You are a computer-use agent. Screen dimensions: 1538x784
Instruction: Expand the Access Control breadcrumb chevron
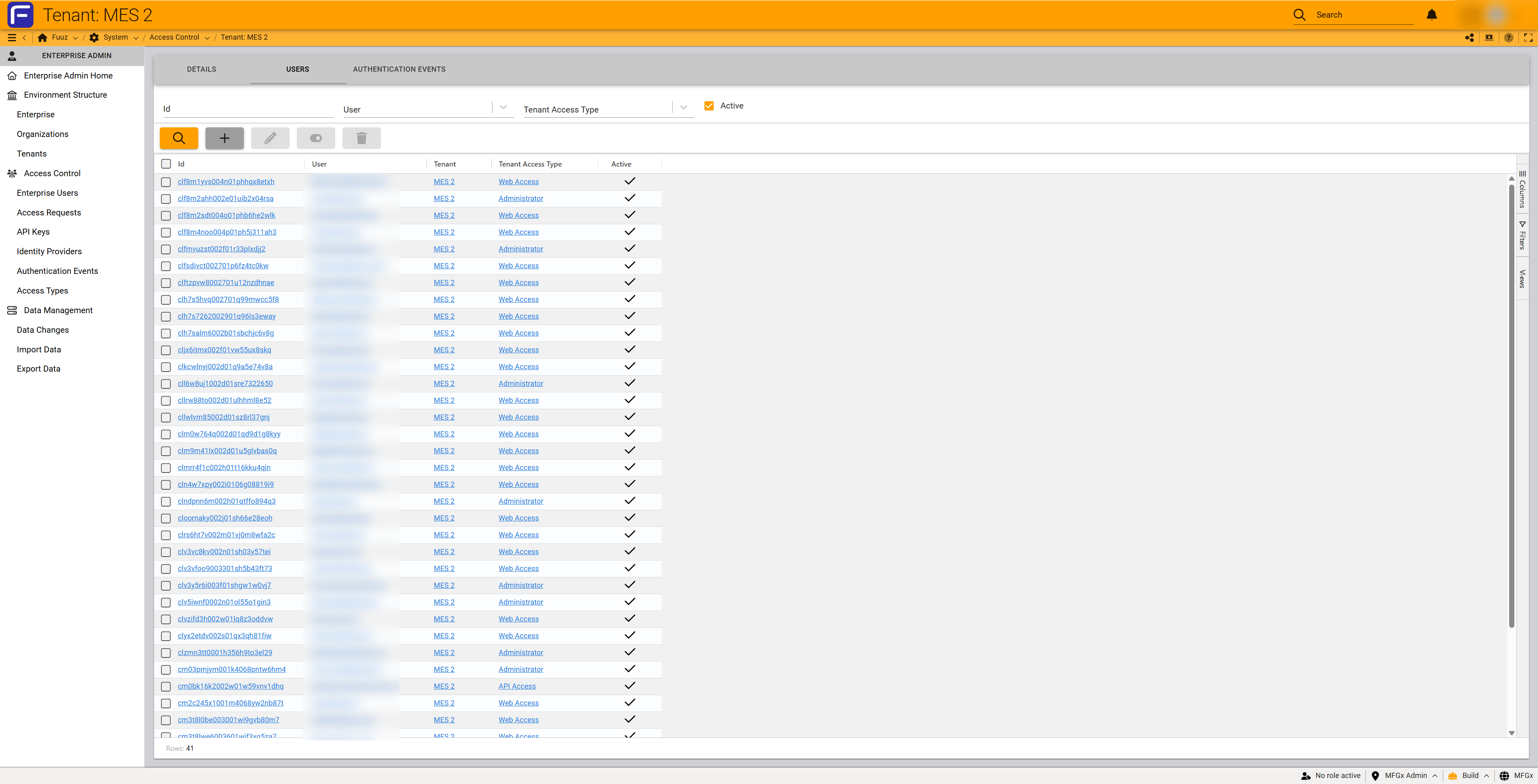[x=207, y=38]
